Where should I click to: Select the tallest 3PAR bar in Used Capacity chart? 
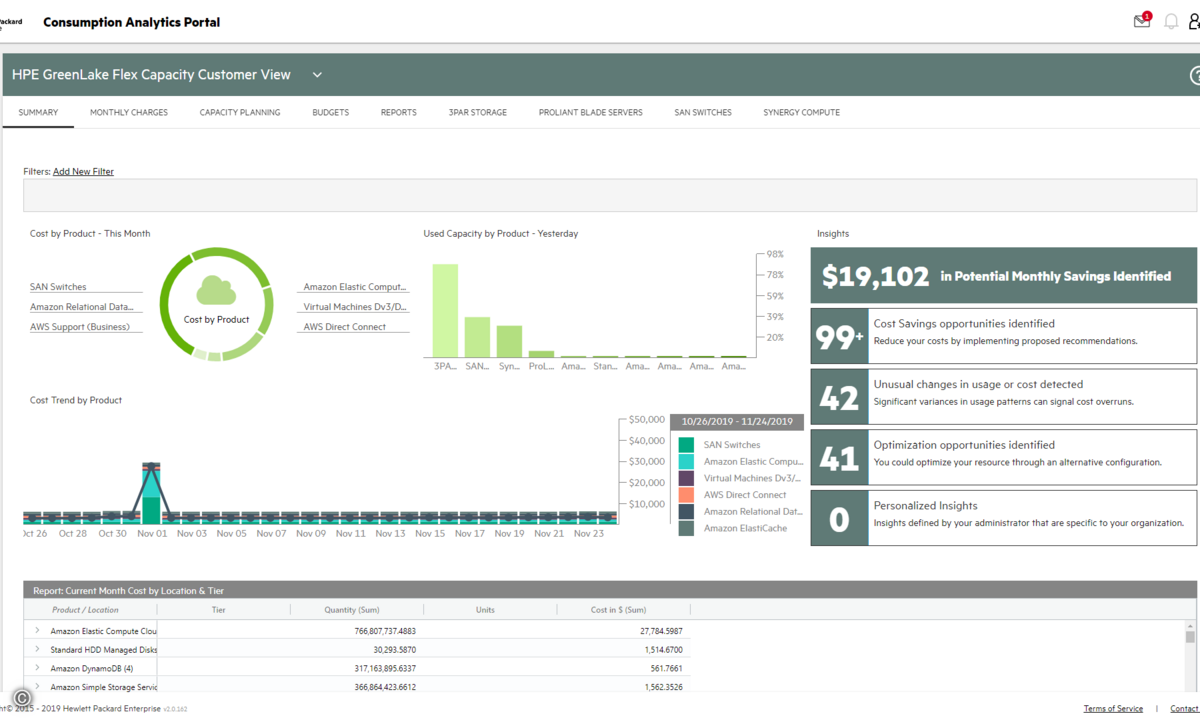point(445,310)
